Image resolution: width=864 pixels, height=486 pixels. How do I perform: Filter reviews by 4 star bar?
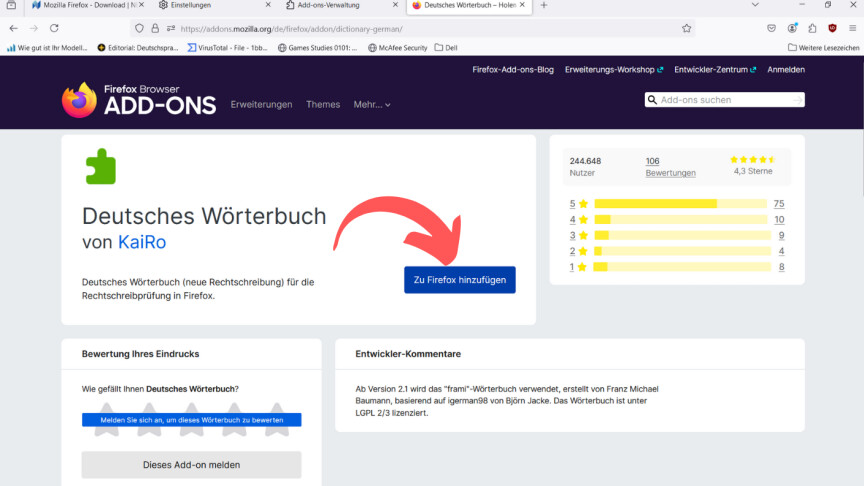pyautogui.click(x=681, y=219)
